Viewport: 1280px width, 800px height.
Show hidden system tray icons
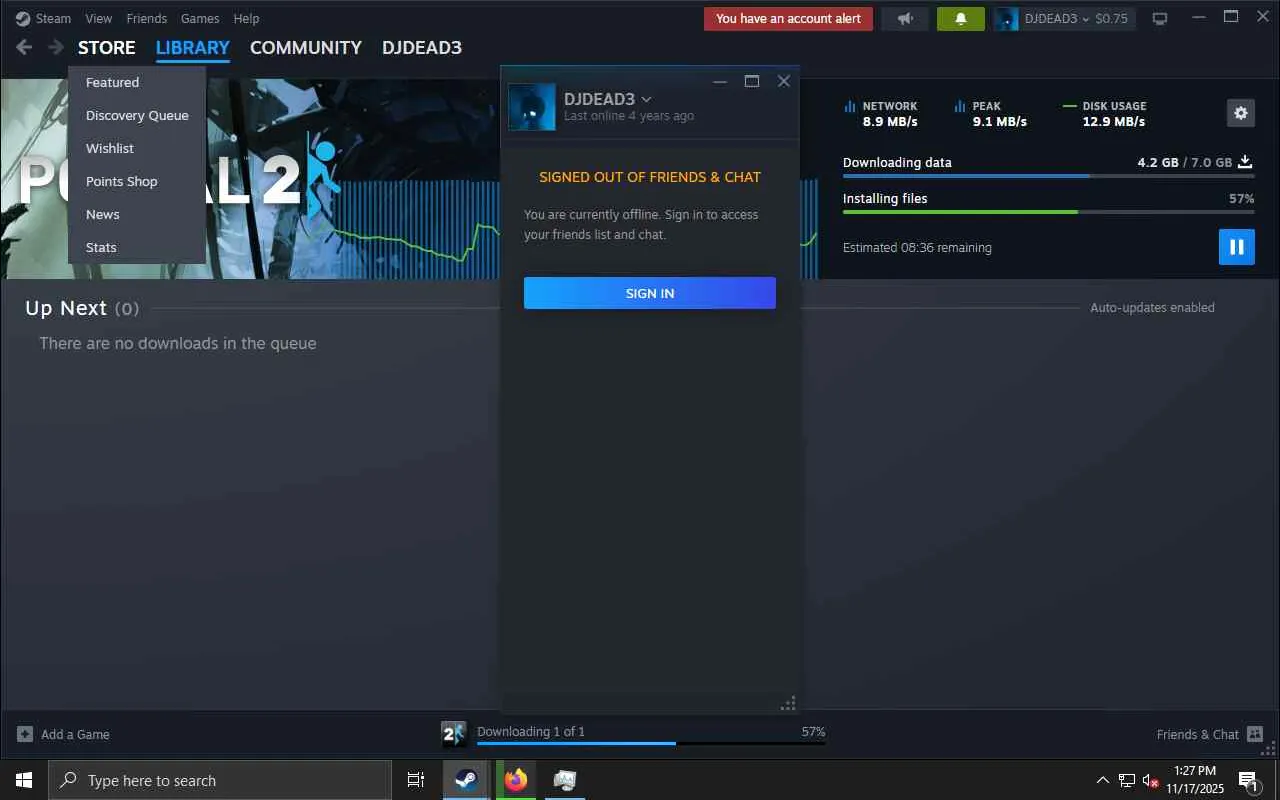pyautogui.click(x=1103, y=780)
